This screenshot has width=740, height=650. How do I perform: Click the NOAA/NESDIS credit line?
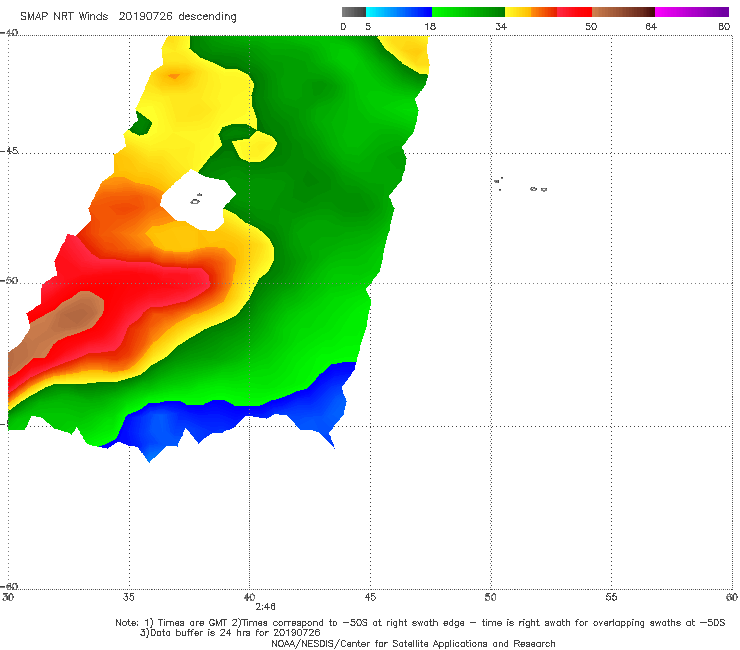click(x=413, y=644)
